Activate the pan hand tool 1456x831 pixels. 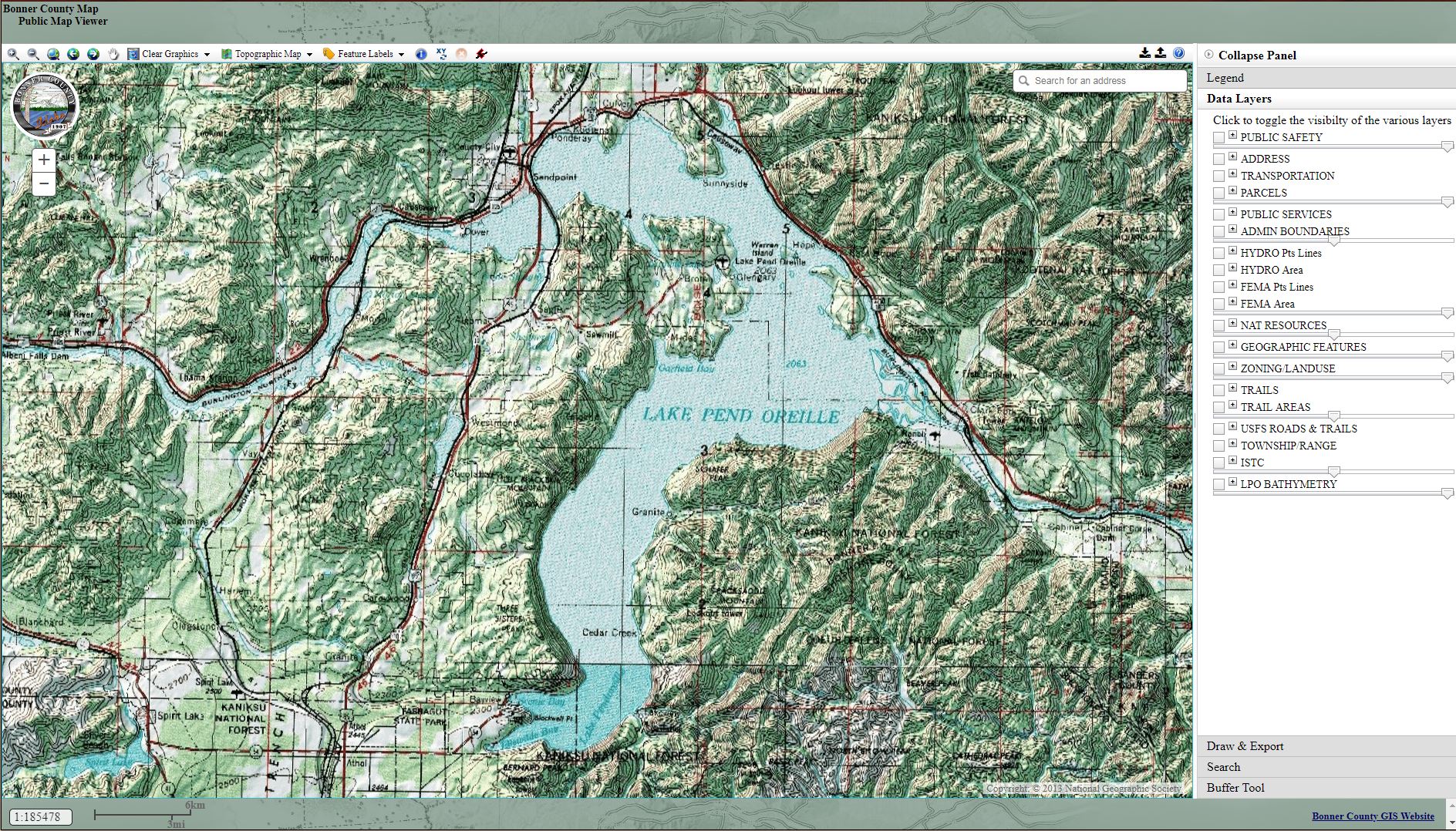(113, 54)
